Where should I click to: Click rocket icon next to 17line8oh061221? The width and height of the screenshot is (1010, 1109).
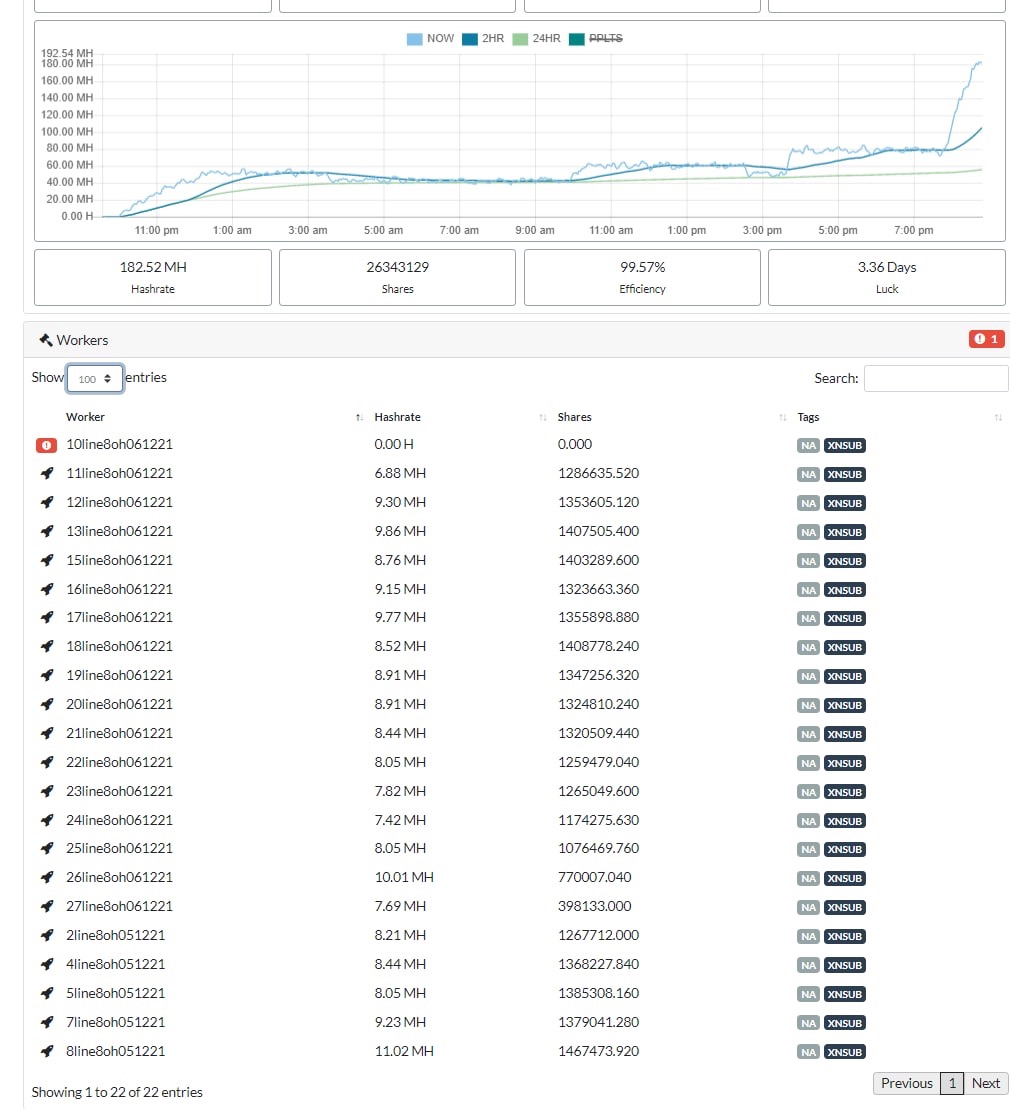47,618
